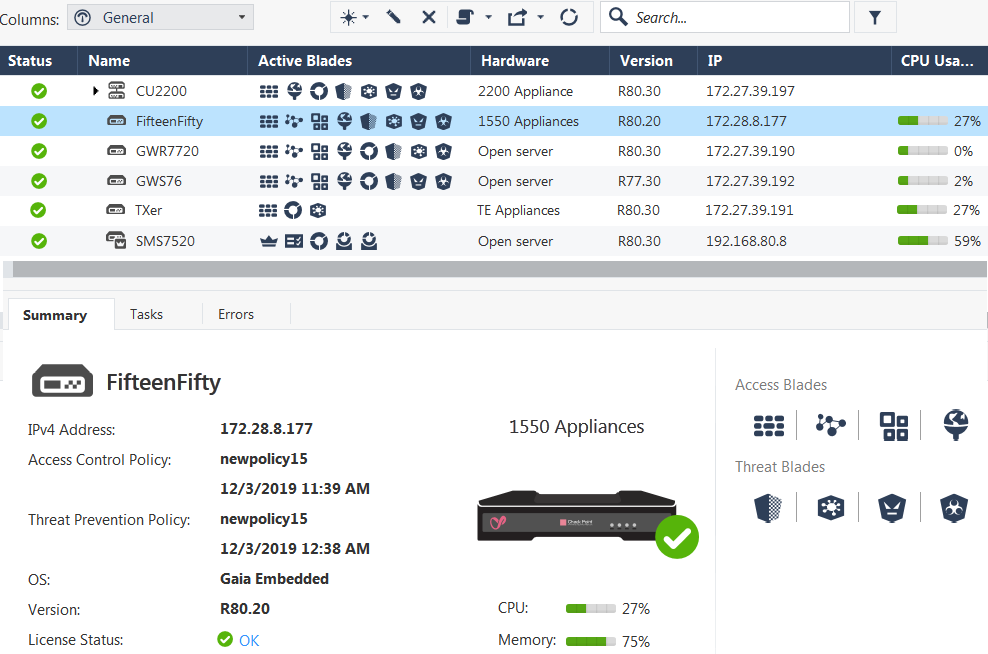Select URL Filtering globe icon under Access Blades
Image resolution: width=988 pixels, height=654 pixels.
point(955,425)
